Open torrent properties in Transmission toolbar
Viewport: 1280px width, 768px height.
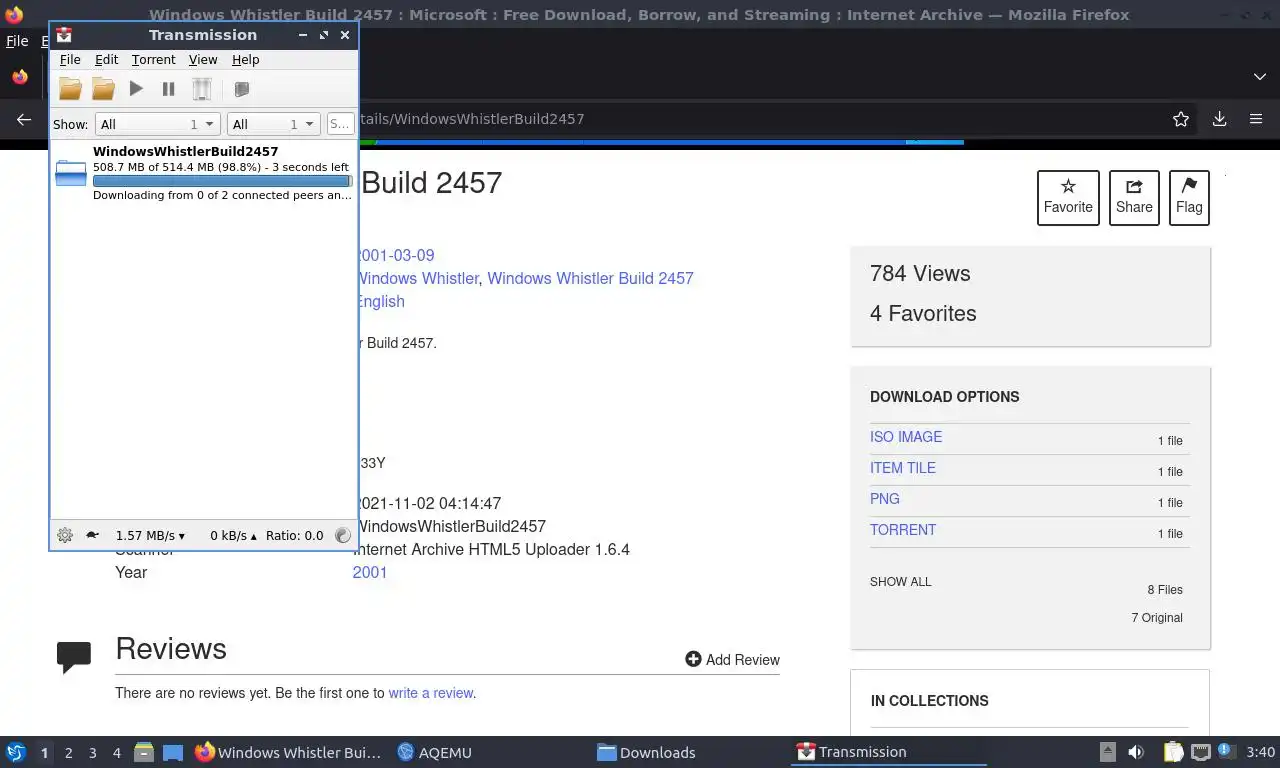pos(241,89)
